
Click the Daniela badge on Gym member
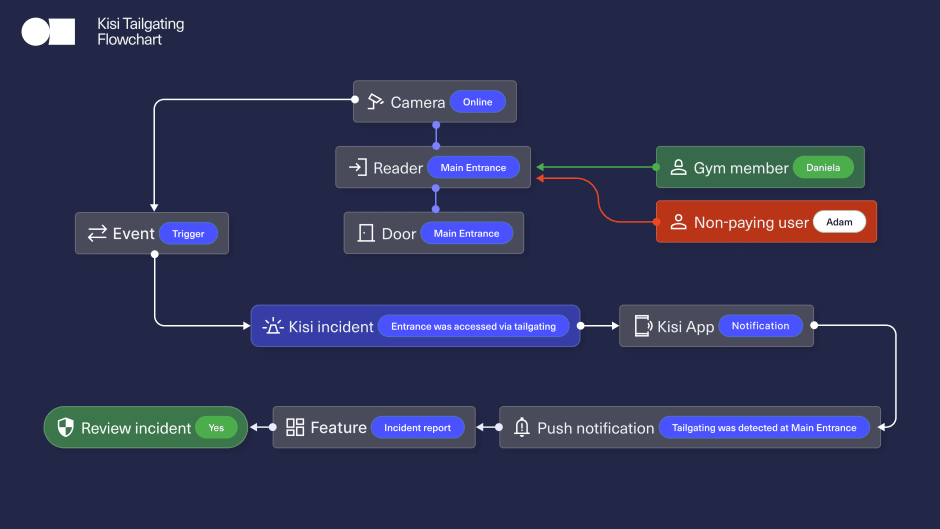(822, 167)
